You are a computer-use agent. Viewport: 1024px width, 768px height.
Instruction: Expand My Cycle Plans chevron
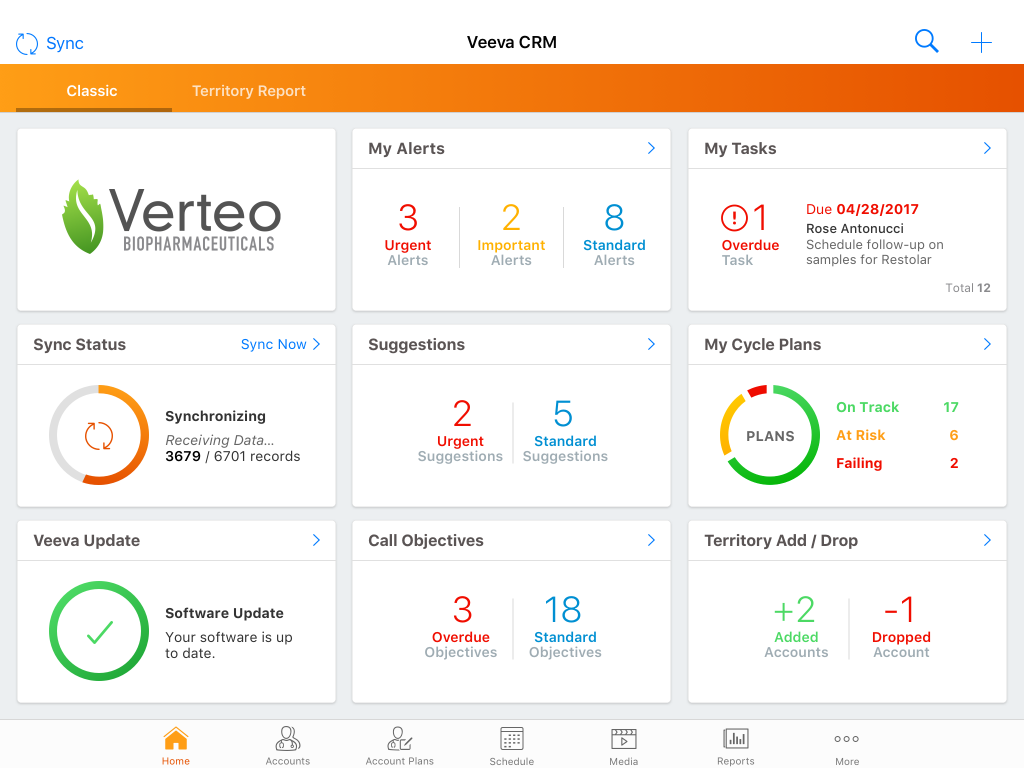pos(987,344)
